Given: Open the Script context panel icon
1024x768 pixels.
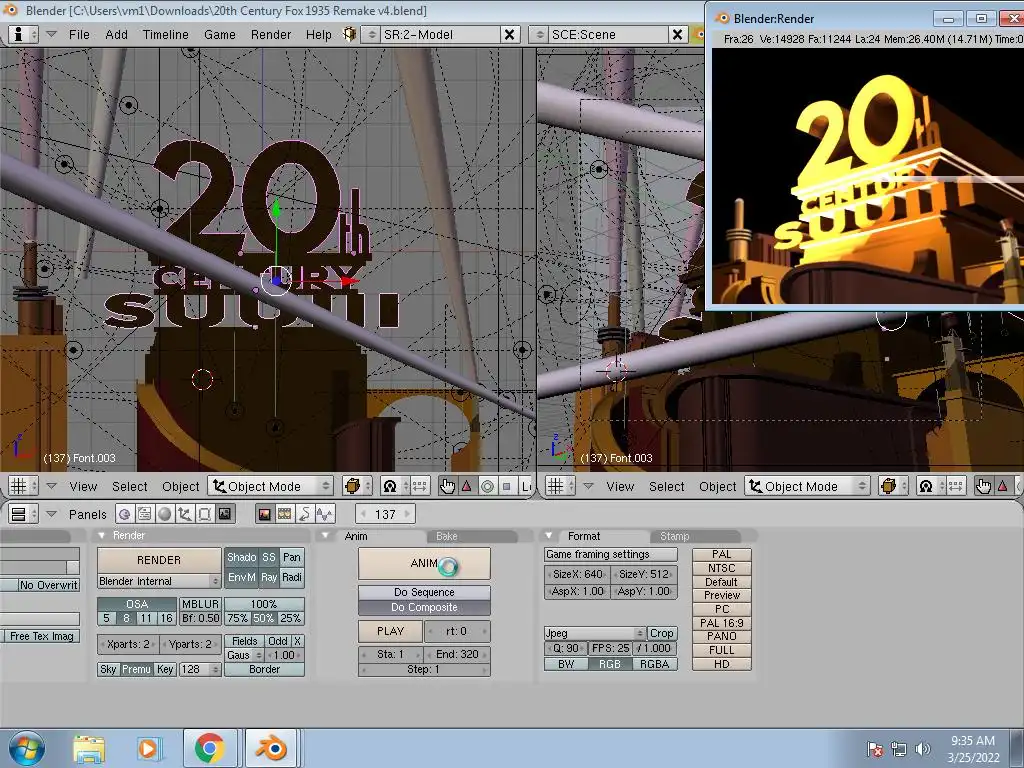Looking at the screenshot, I should [x=144, y=514].
